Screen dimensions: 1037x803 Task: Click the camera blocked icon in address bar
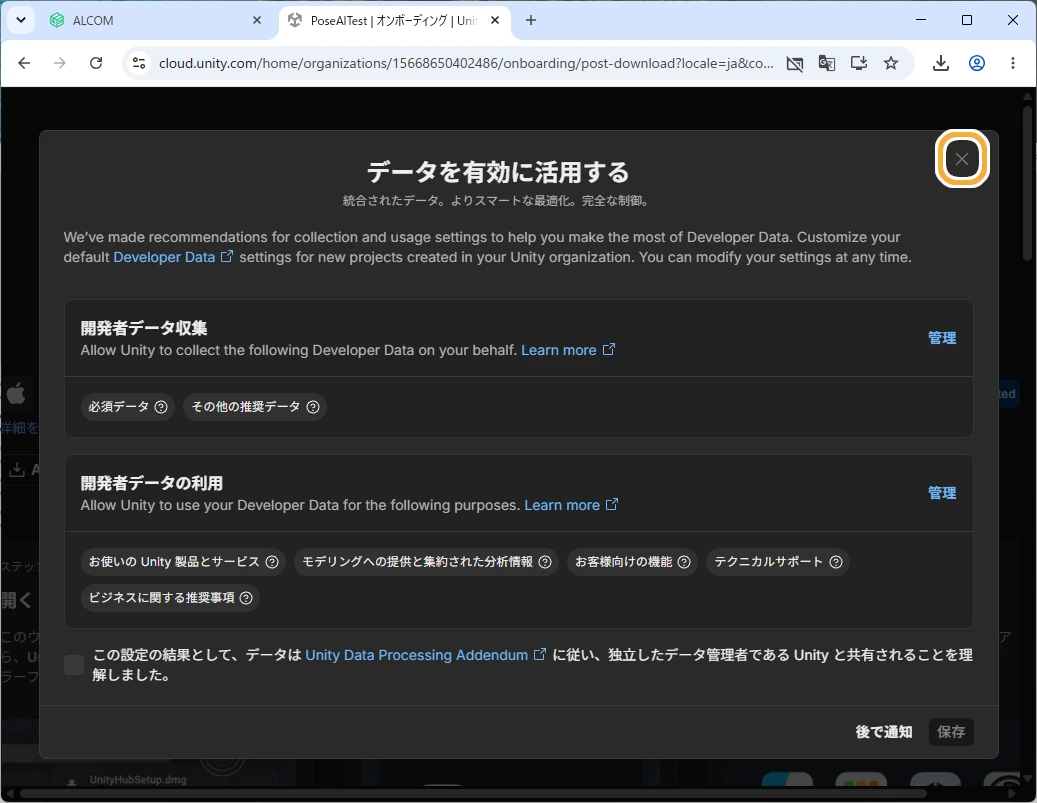794,63
